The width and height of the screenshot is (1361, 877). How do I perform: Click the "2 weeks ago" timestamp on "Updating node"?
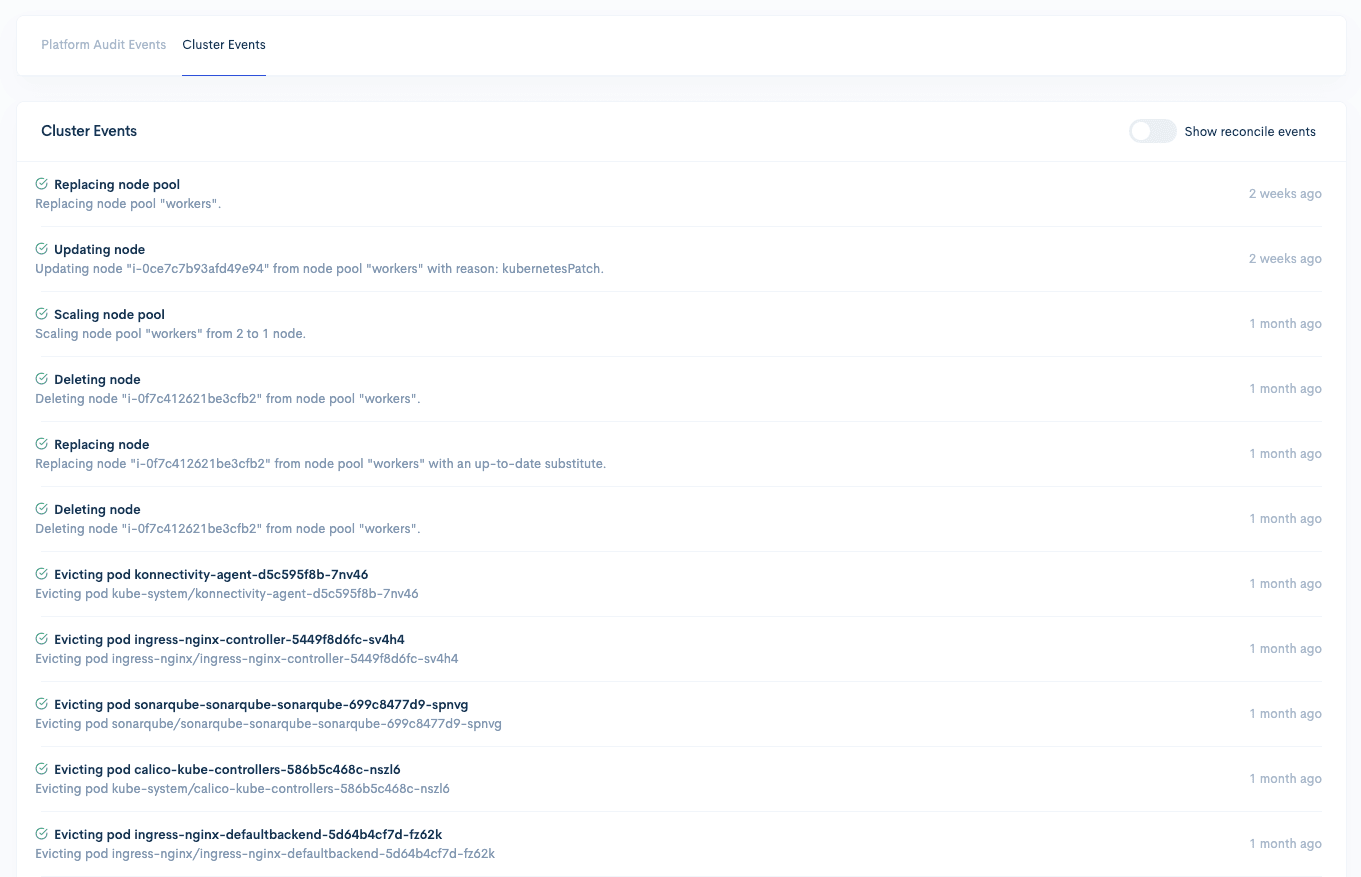coord(1286,258)
